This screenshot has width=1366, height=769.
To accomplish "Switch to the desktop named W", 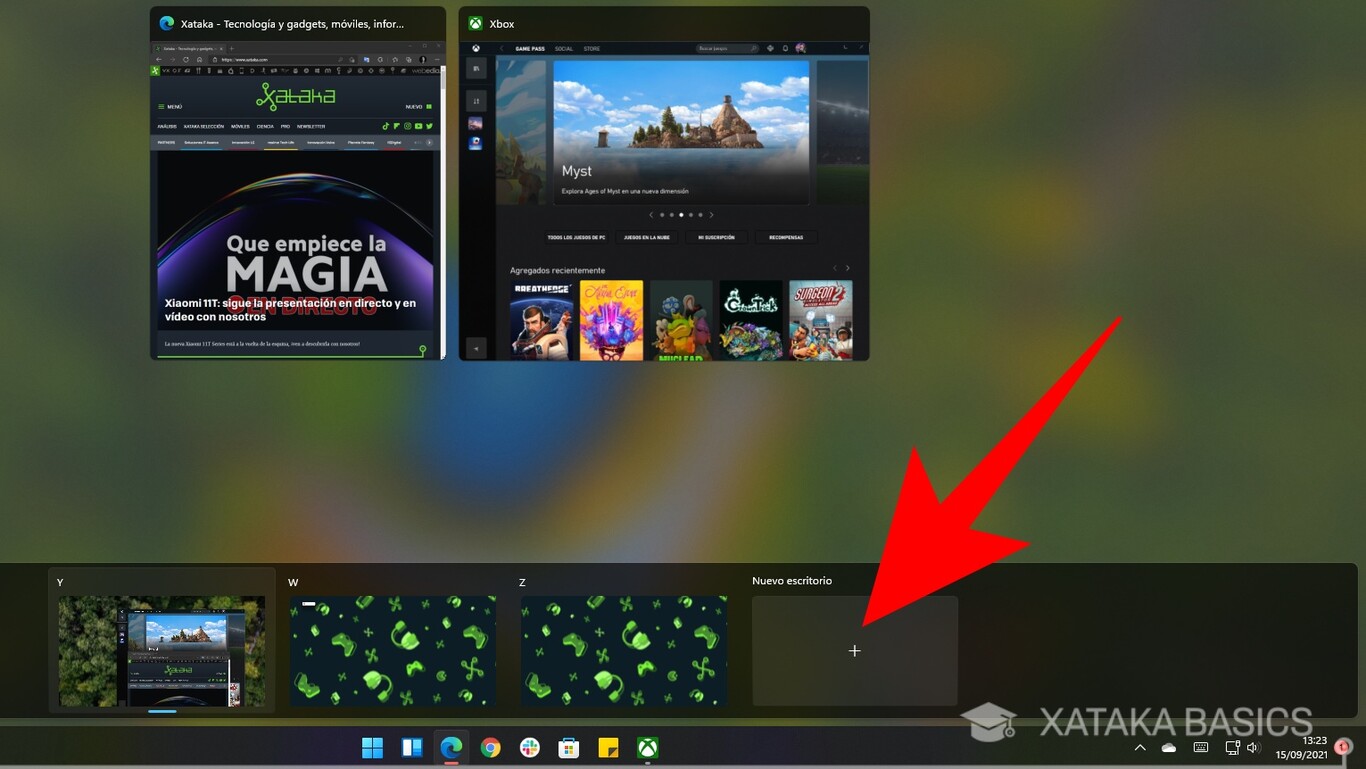I will tap(392, 650).
